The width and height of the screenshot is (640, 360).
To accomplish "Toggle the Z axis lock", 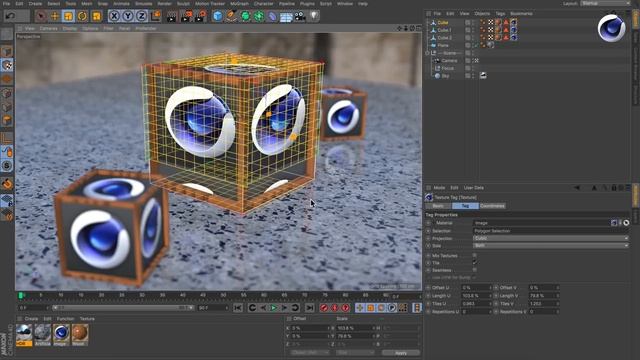I will 142,16.
